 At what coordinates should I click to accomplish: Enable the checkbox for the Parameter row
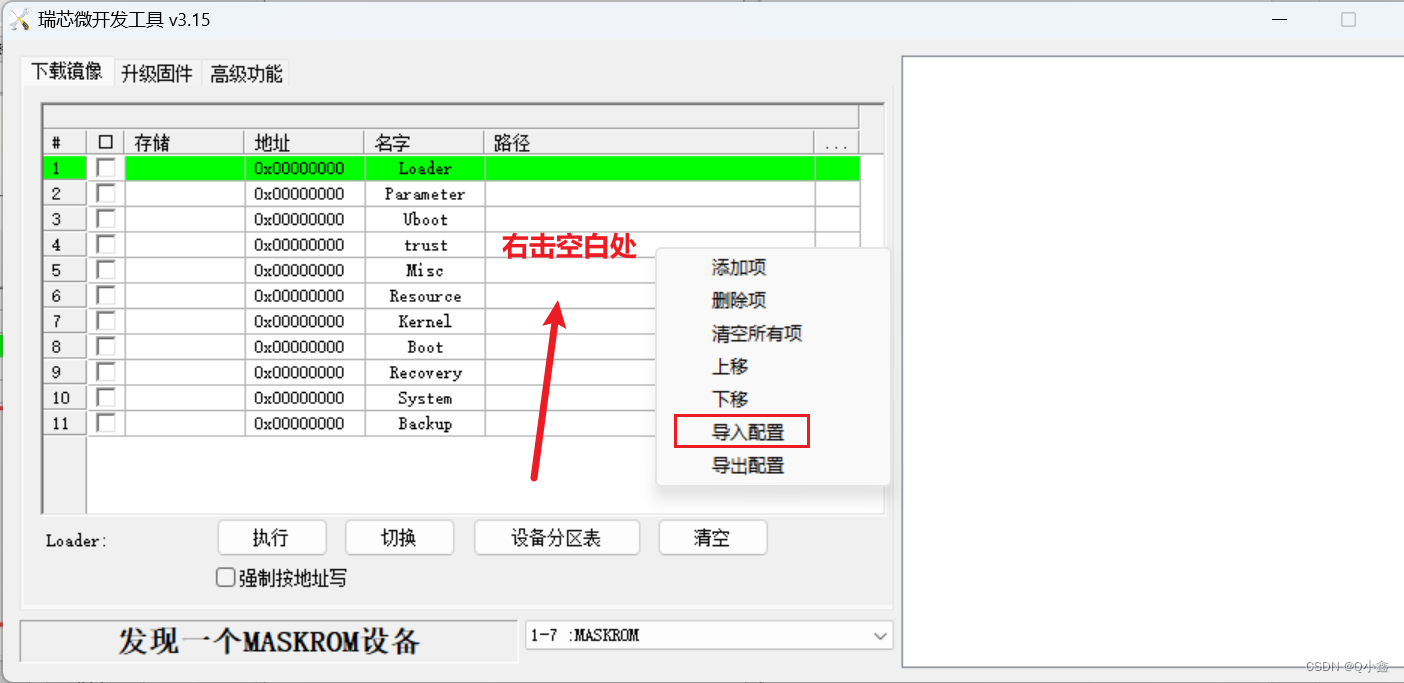click(106, 193)
